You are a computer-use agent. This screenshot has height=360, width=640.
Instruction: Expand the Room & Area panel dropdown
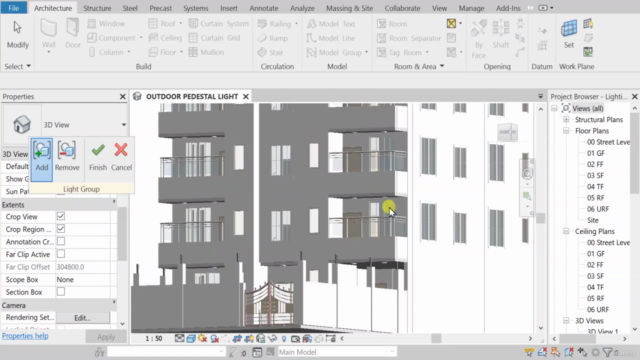(442, 66)
